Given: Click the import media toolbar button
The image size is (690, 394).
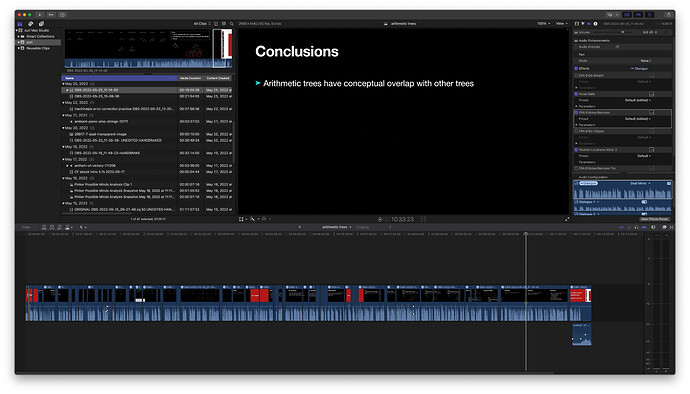Looking at the screenshot, I should click(40, 15).
